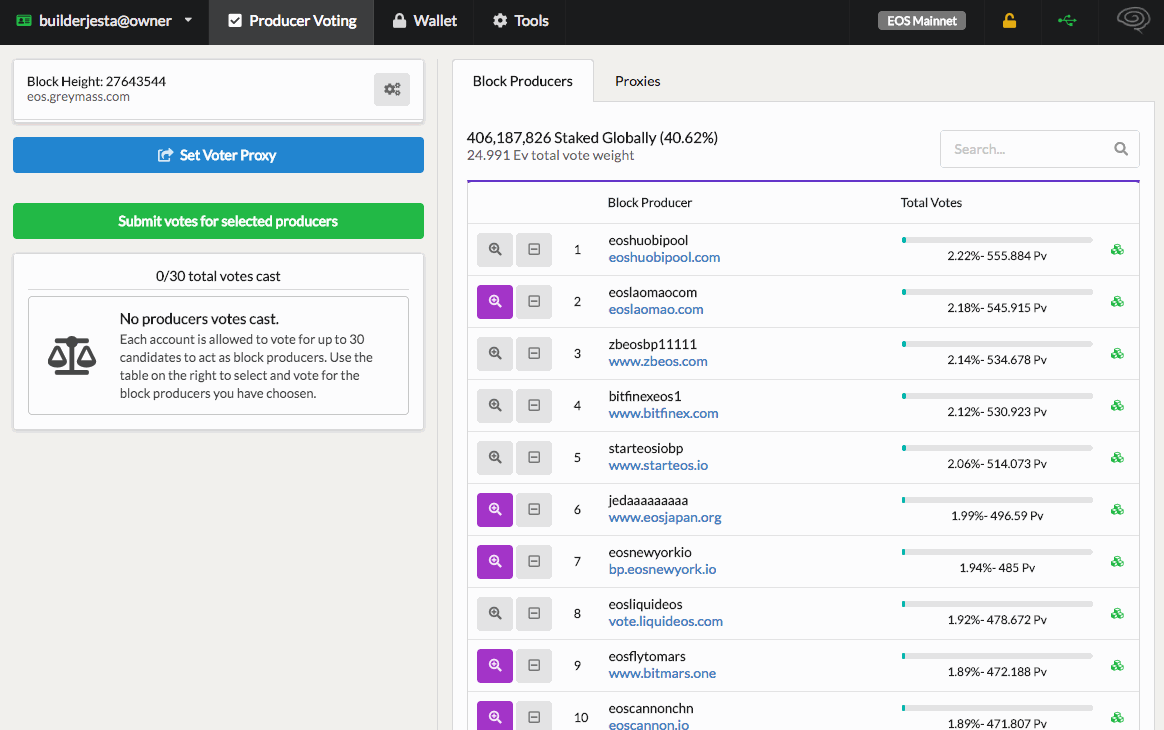View details for zbeosbp11111 producer
Screen dimensions: 1164x730
pos(494,353)
